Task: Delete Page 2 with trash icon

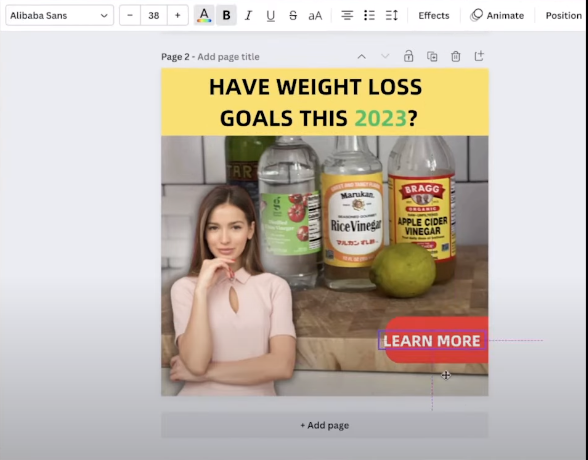Action: [x=456, y=56]
